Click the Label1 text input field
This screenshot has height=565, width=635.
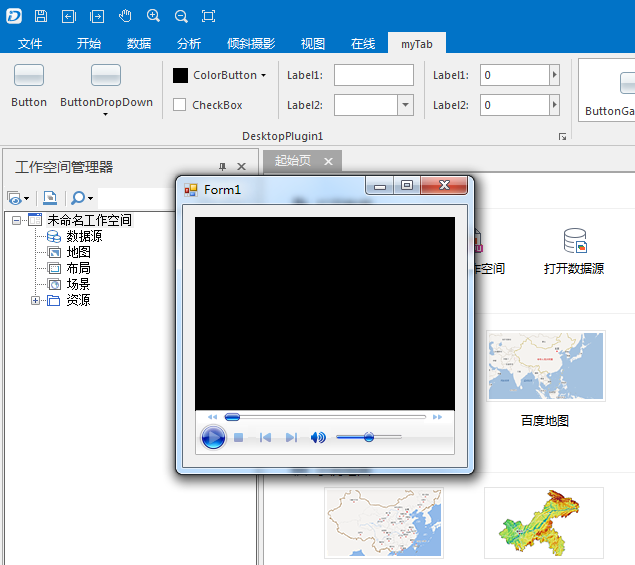click(x=373, y=75)
